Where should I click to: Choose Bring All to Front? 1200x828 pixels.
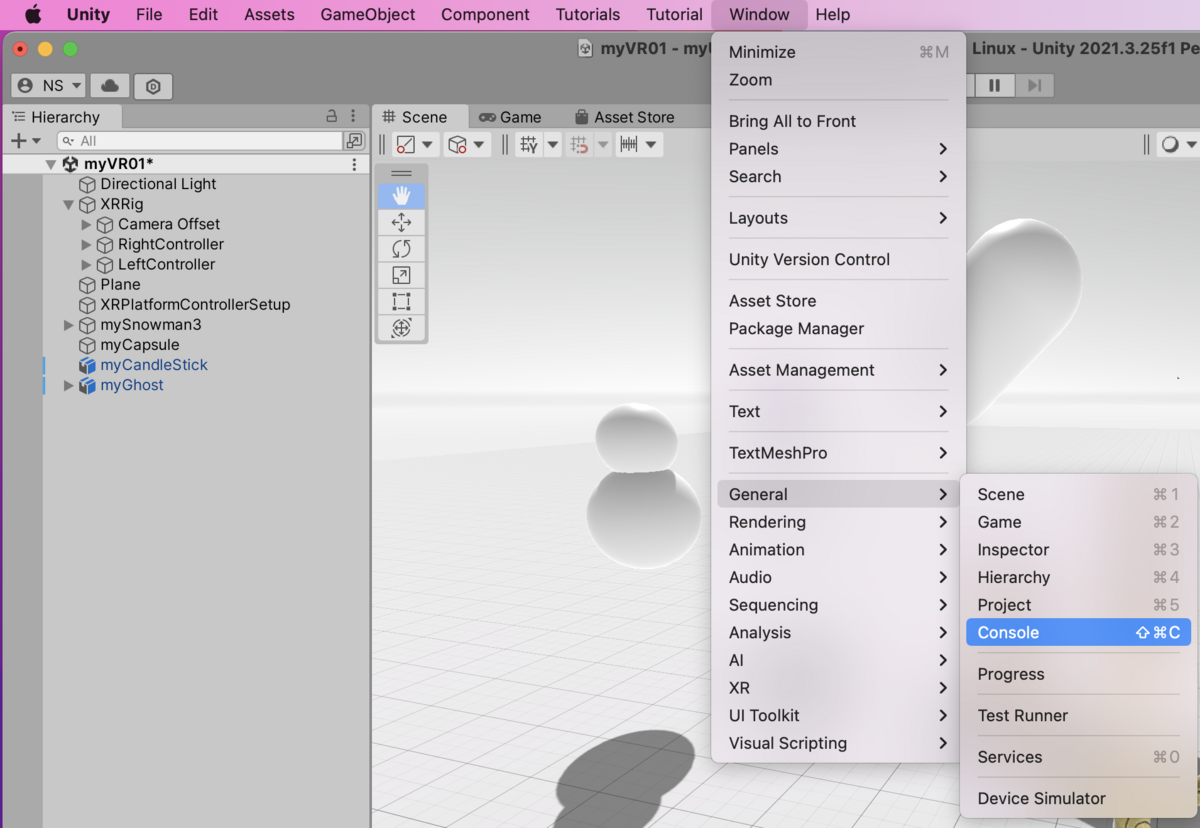(x=838, y=121)
